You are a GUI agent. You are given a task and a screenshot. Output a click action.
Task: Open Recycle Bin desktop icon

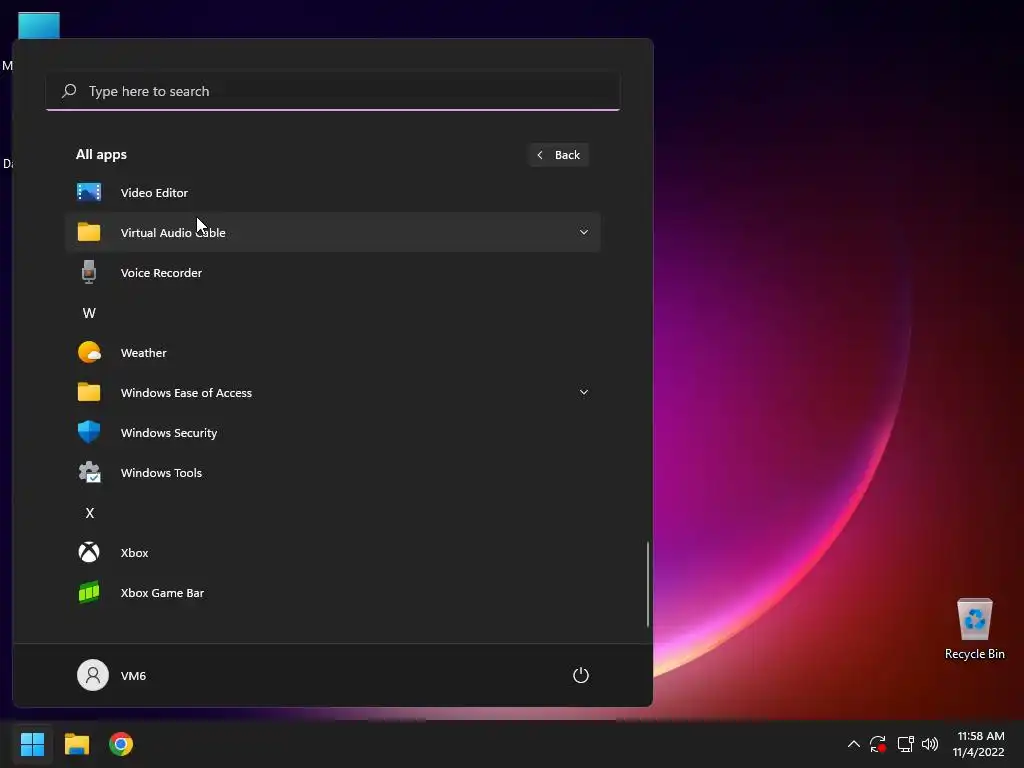click(974, 628)
